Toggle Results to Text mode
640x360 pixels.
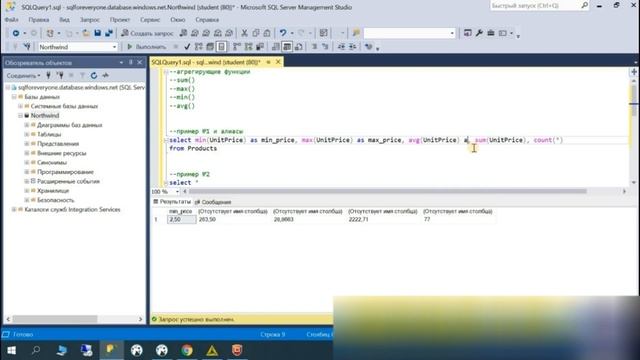click(x=276, y=47)
